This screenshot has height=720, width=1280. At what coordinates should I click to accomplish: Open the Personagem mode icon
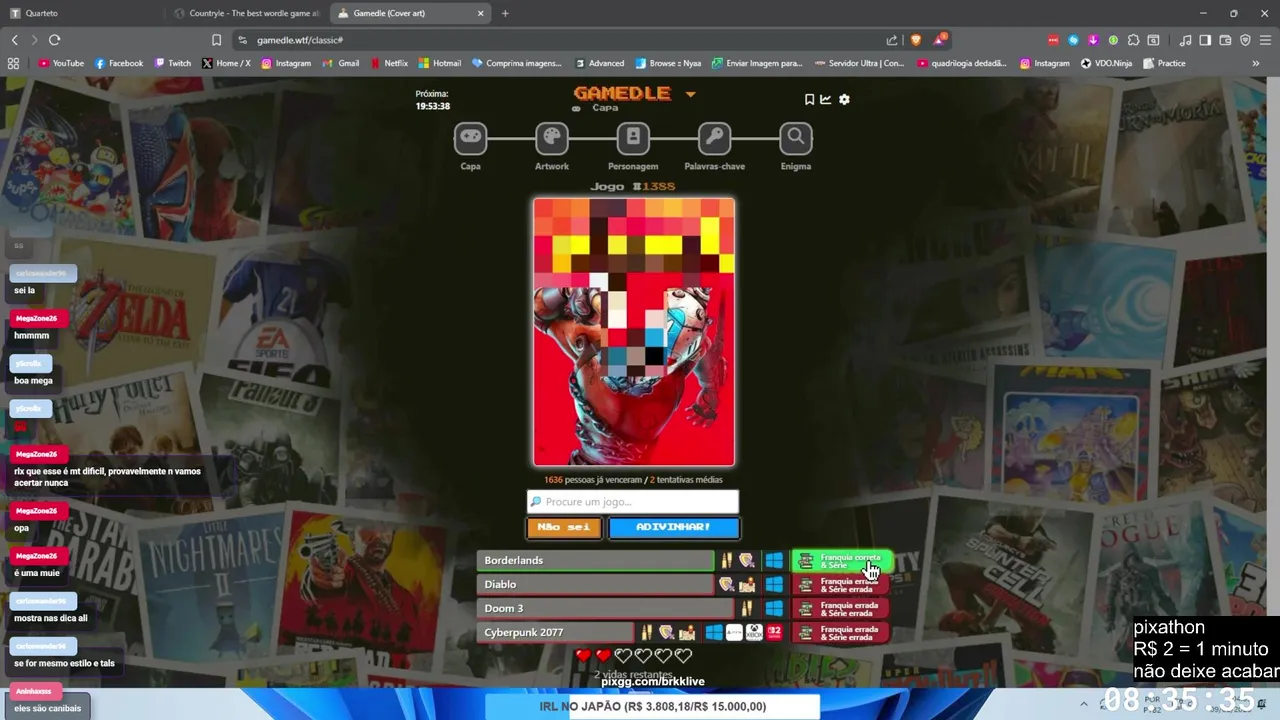point(633,138)
